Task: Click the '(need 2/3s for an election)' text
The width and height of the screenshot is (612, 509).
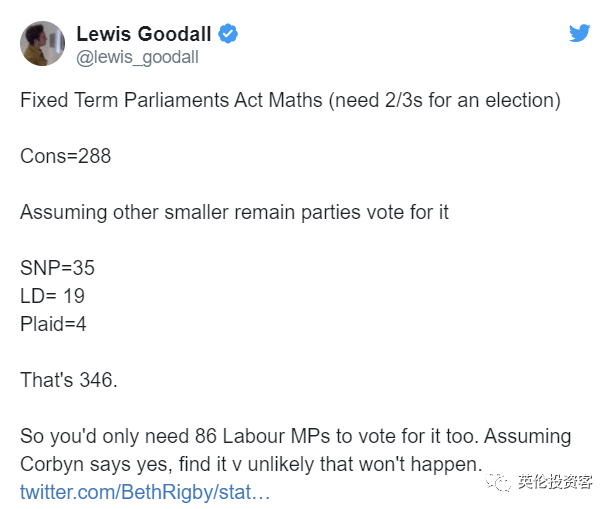Action: 445,100
